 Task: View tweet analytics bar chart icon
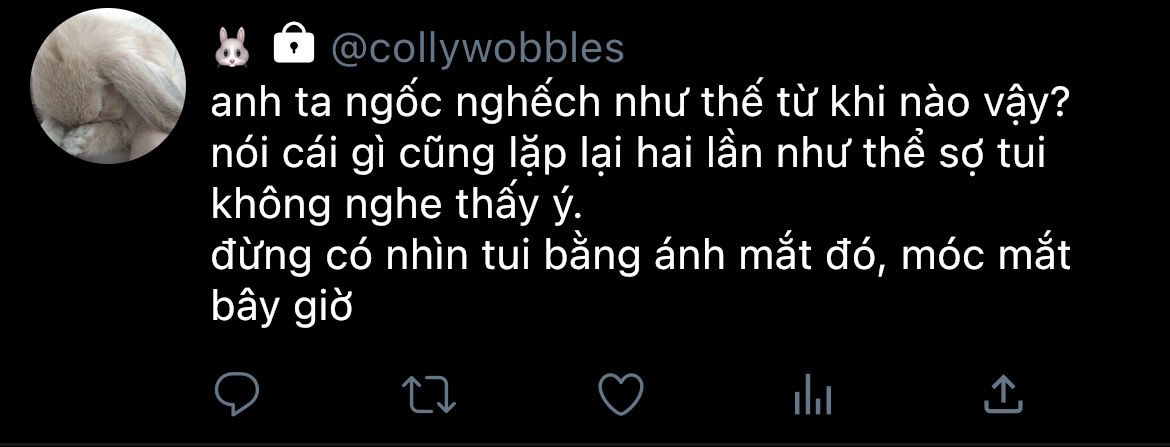click(813, 395)
